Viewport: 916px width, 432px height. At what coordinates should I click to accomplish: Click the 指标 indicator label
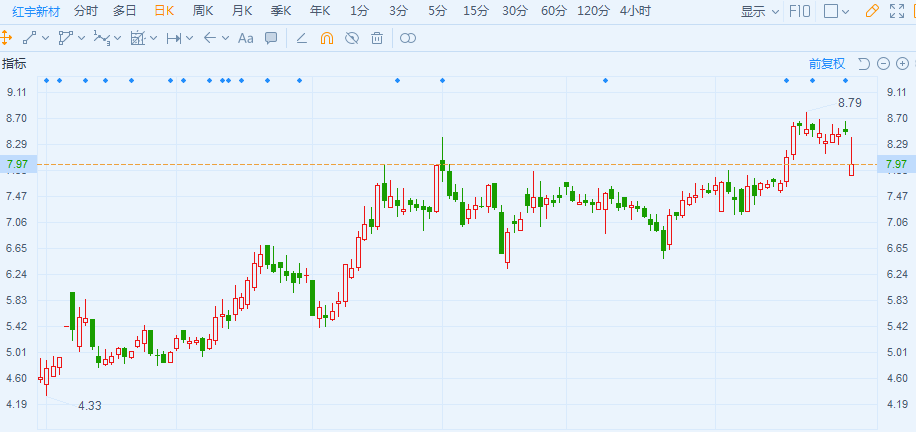coord(14,64)
